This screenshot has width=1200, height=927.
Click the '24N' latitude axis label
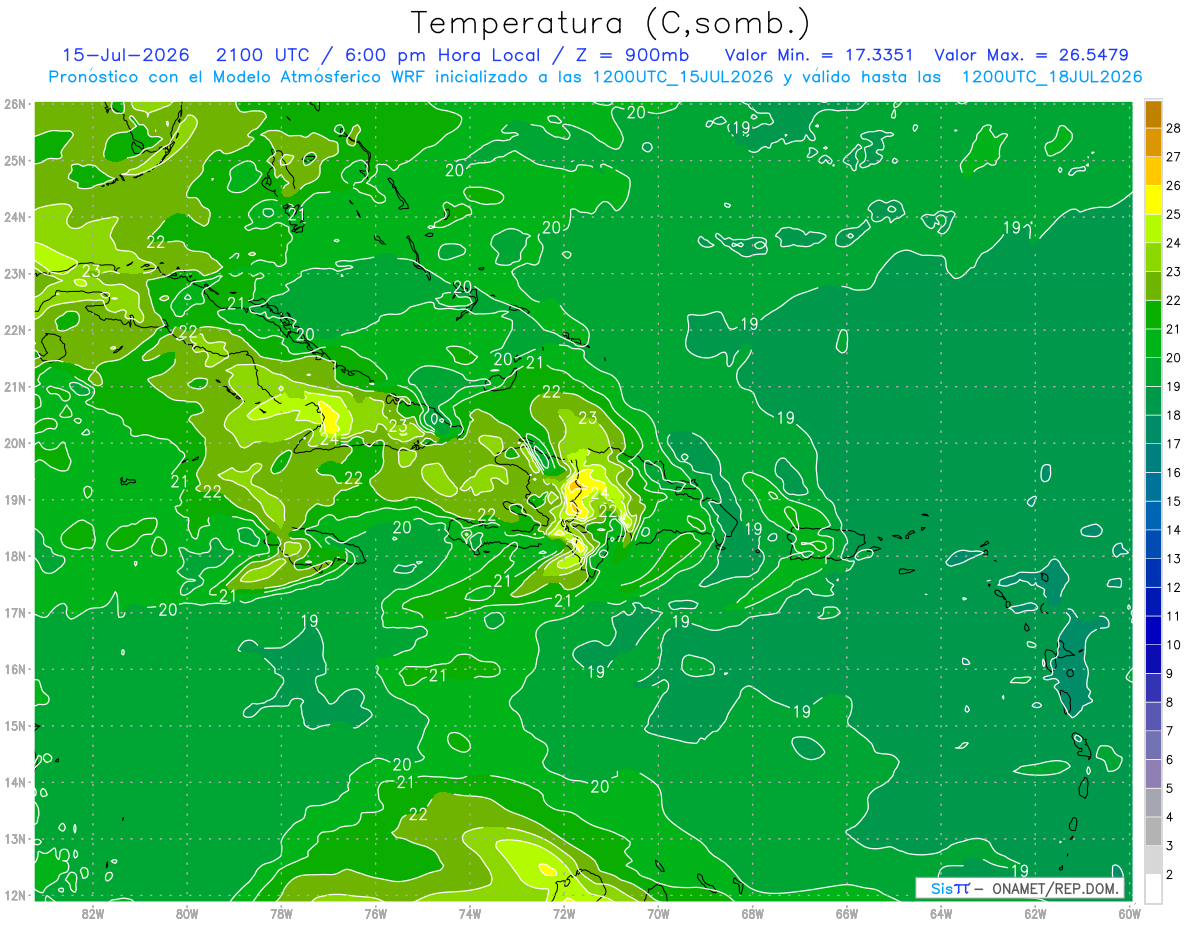click(15, 217)
